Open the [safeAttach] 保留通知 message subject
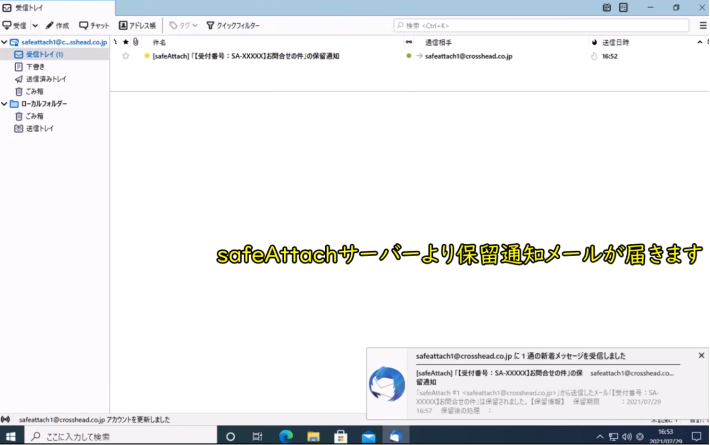710x445 pixels. point(246,56)
